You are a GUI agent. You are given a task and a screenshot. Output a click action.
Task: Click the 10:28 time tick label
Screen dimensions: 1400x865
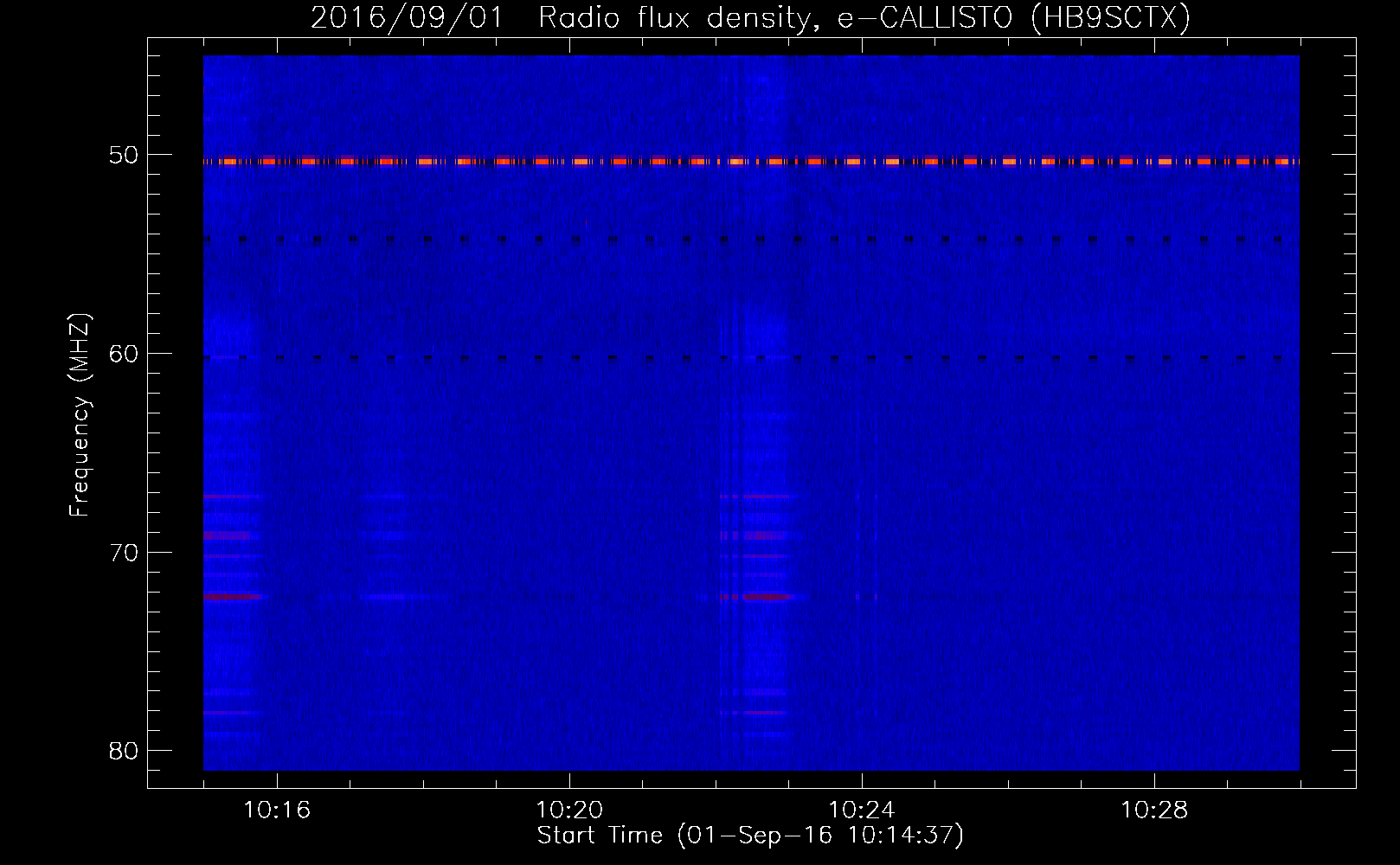1154,811
